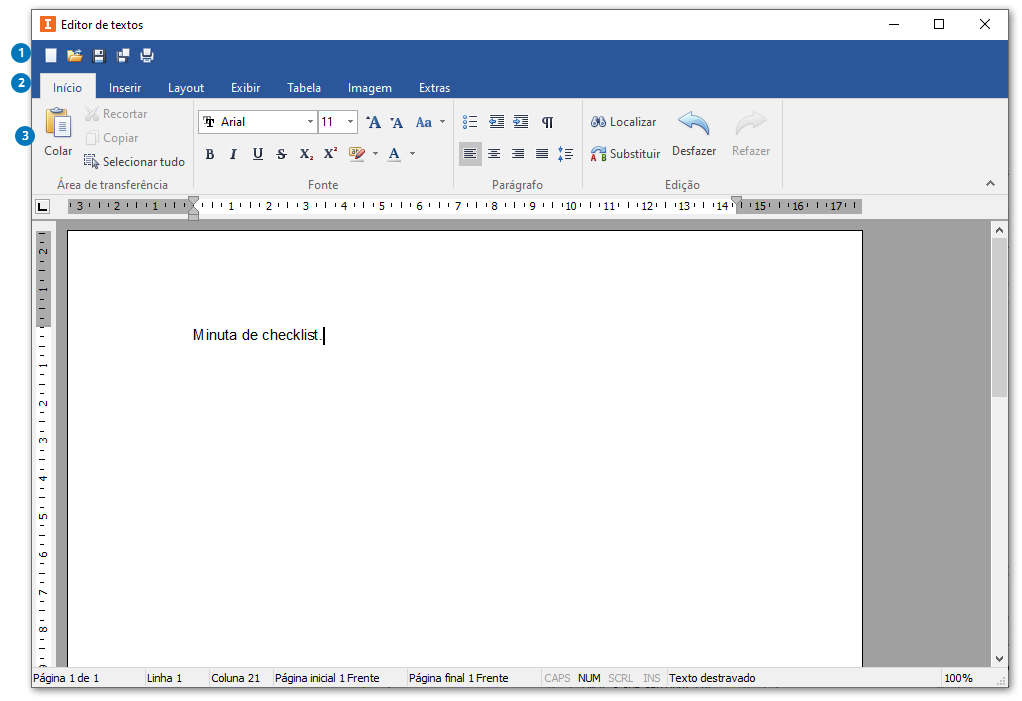
Task: Apply the text highlight color
Action: 357,154
